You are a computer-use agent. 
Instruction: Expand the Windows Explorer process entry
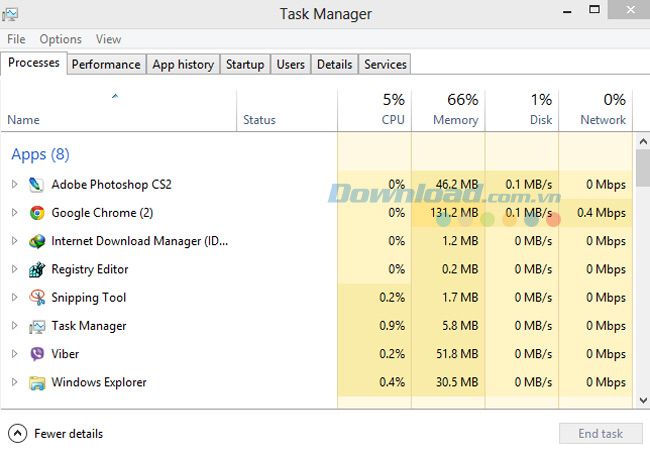pyautogui.click(x=15, y=382)
